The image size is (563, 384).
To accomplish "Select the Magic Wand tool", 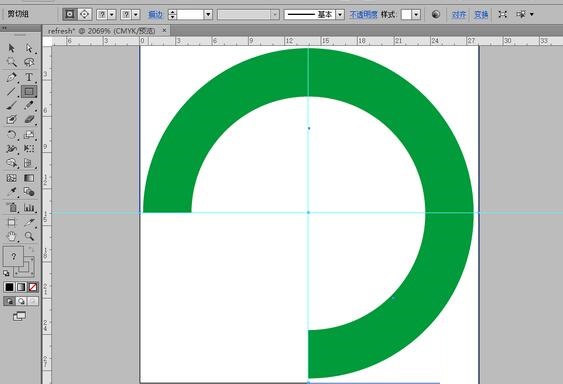I will point(11,63).
